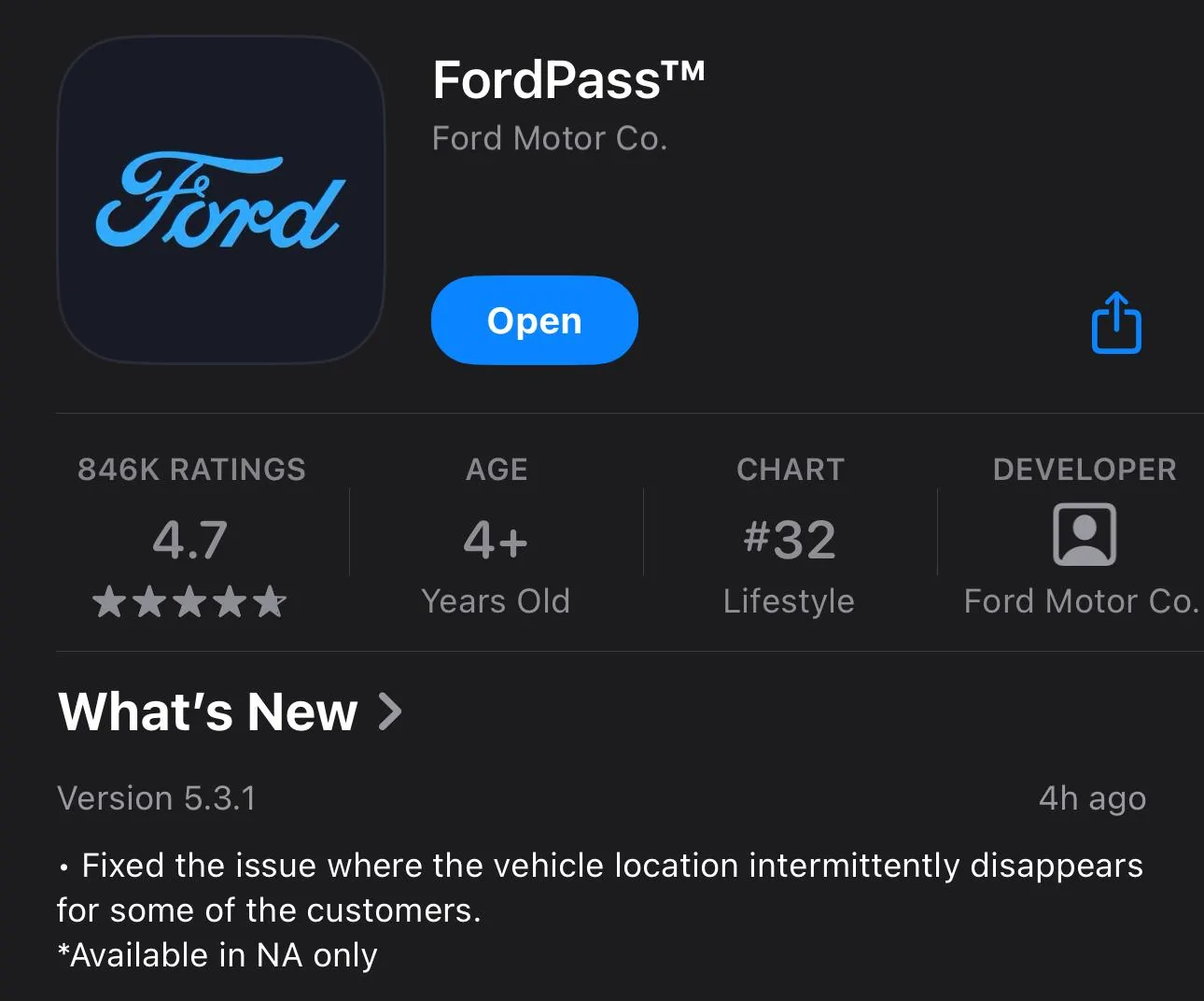This screenshot has width=1204, height=1001.
Task: Tap the Version 5.3.1 text
Action: tap(157, 798)
